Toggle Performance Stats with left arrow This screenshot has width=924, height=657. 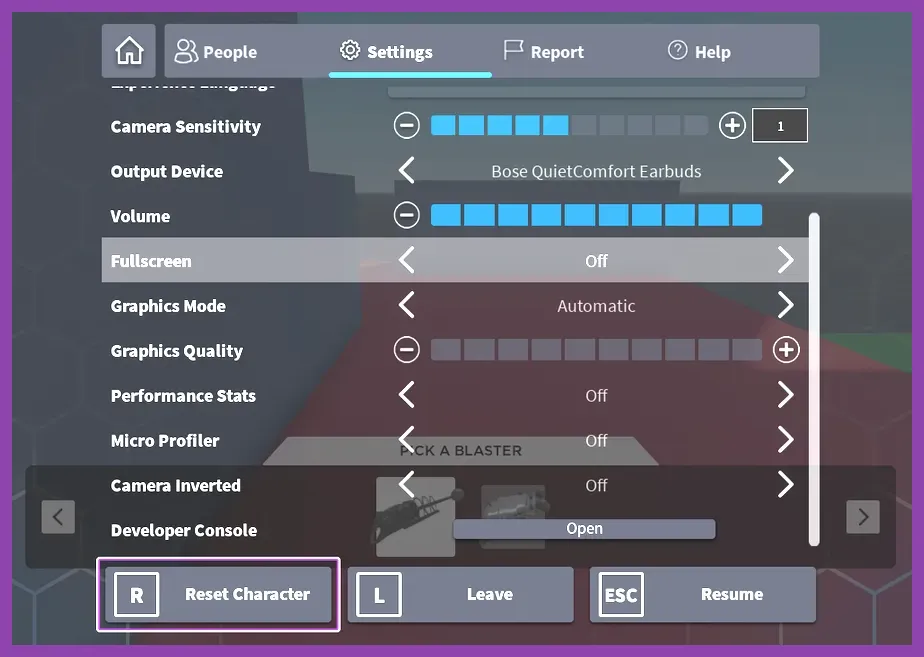point(407,395)
